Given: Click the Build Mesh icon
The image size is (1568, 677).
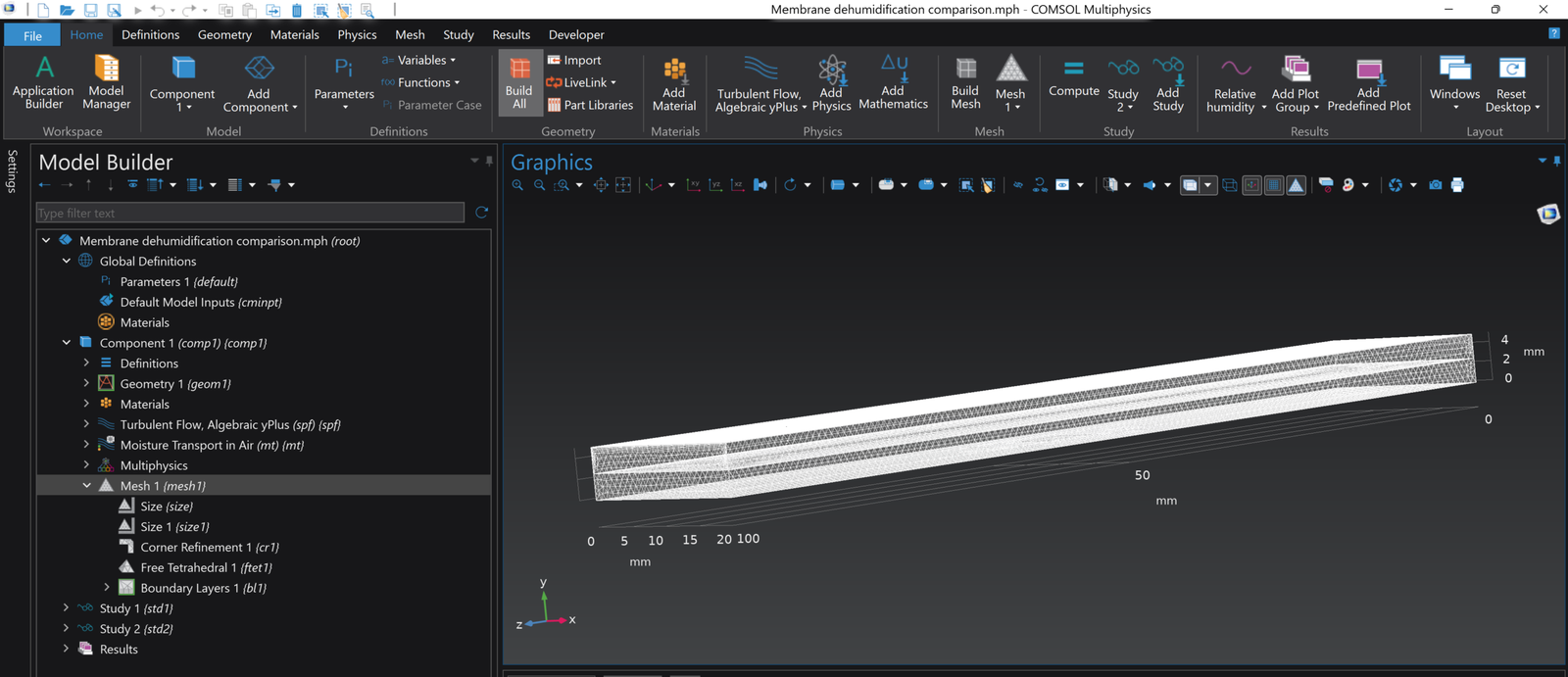Looking at the screenshot, I should pos(965,82).
